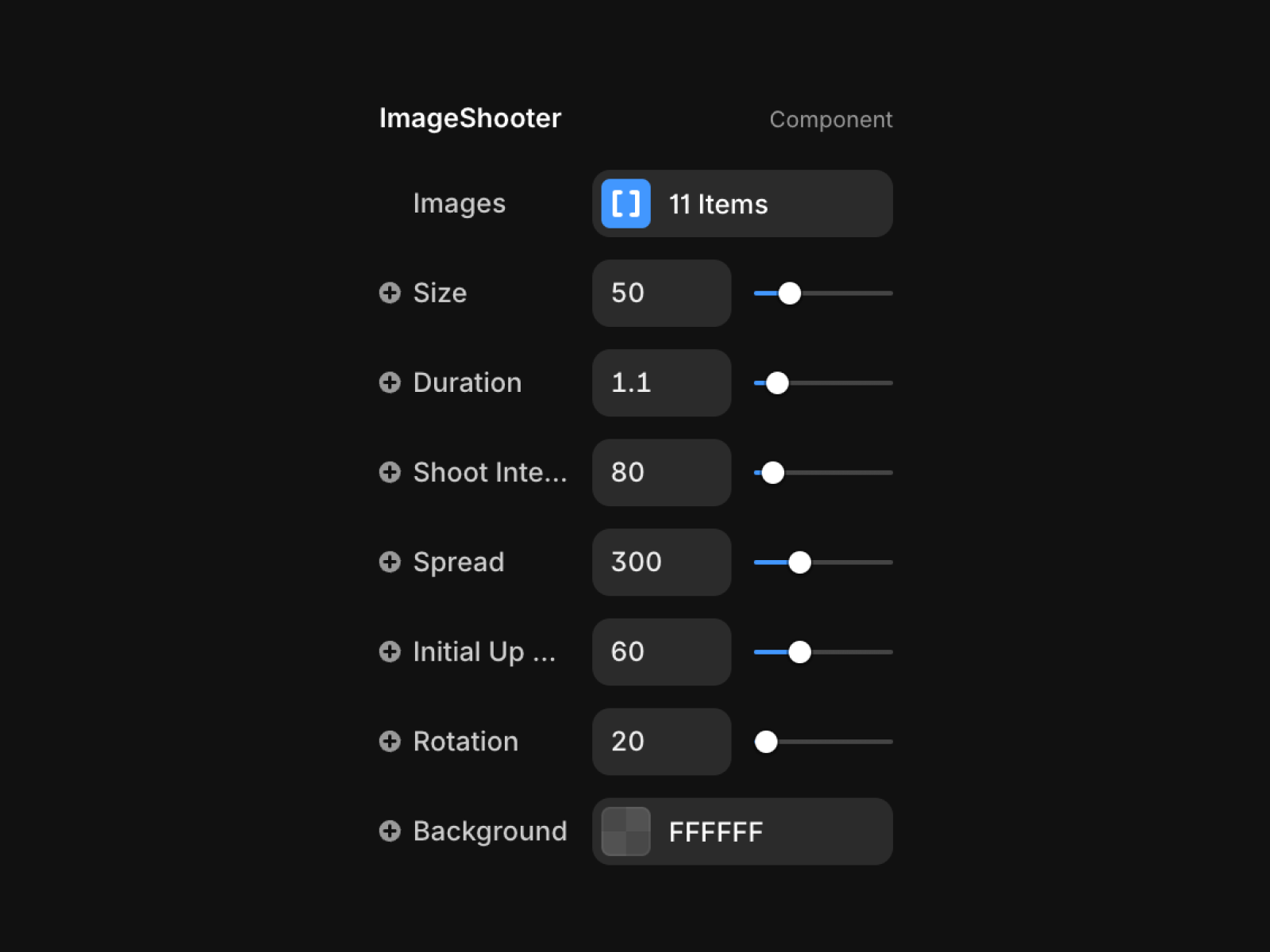Click the Size value field showing 50
The height and width of the screenshot is (952, 1270).
coord(661,293)
